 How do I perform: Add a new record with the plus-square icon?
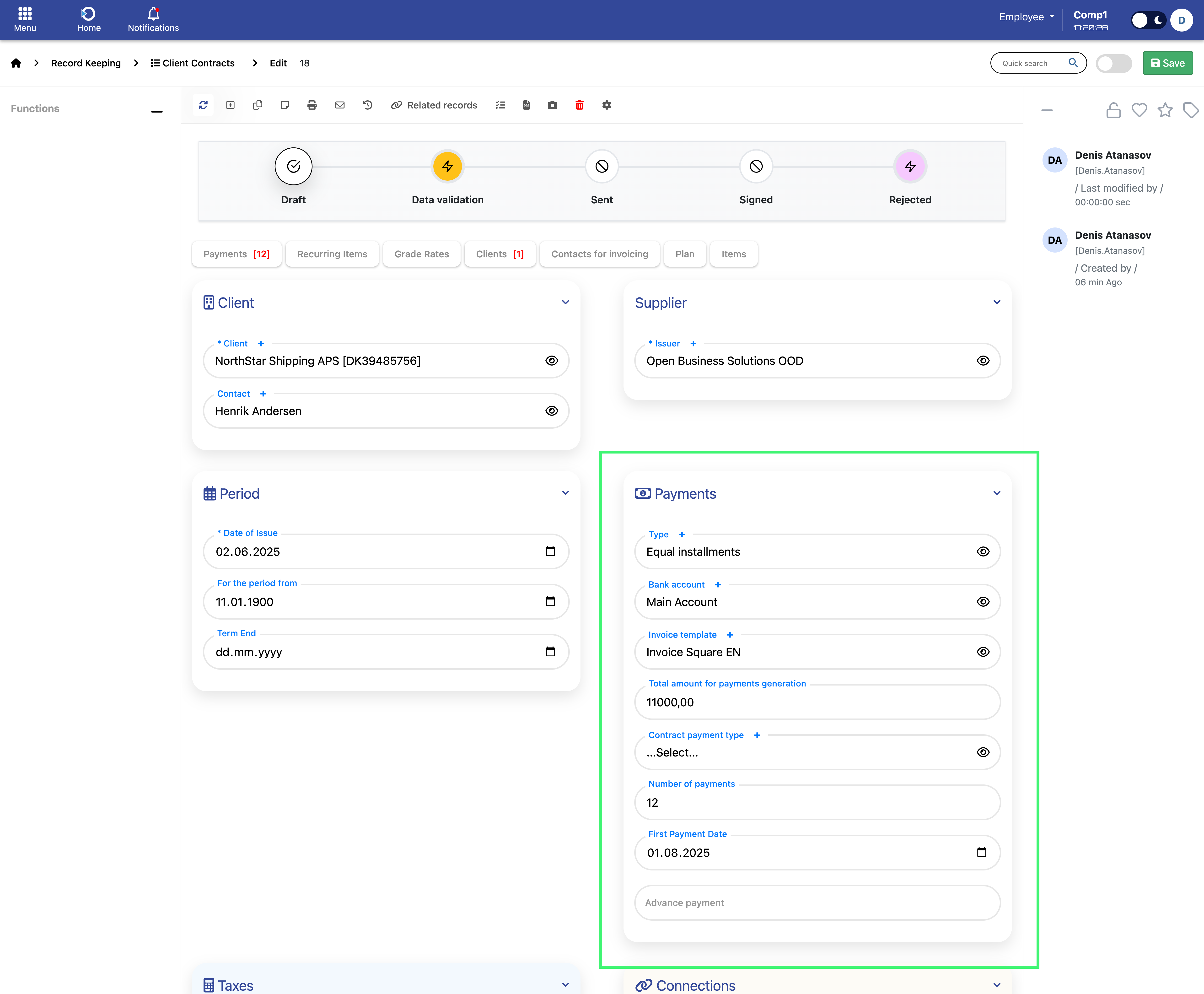pos(230,105)
